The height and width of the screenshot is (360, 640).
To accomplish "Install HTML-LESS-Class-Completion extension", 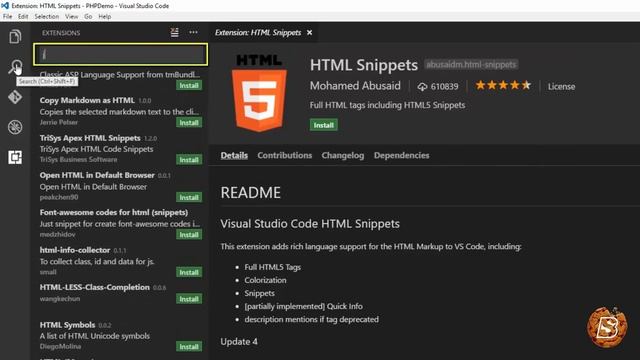I will [x=189, y=299].
